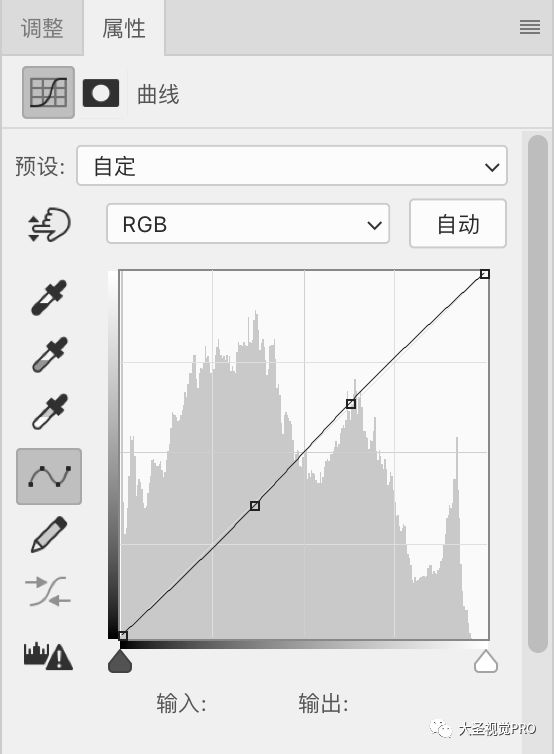Click the smooth curve values icon
Image resolution: width=554 pixels, height=754 pixels.
coord(48,592)
